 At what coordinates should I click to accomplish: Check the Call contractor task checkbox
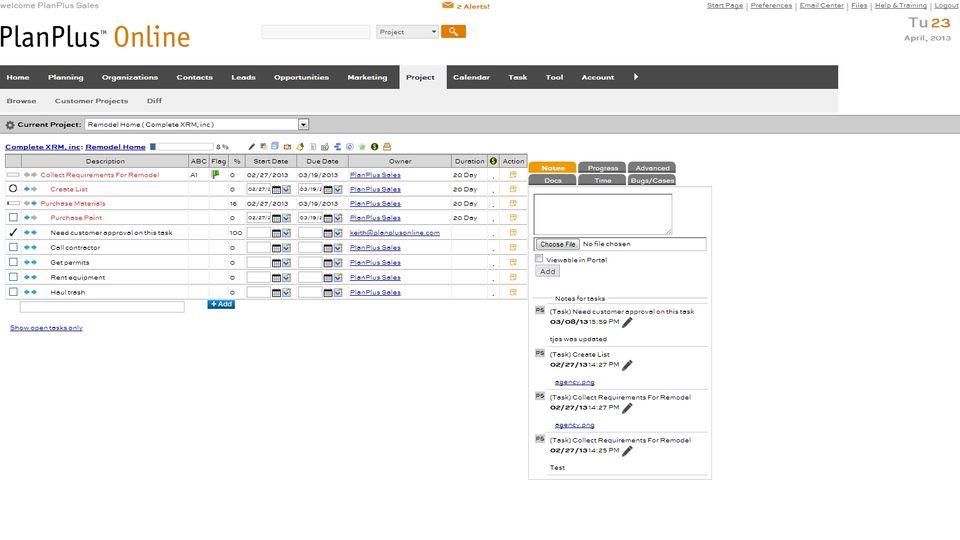[13, 247]
